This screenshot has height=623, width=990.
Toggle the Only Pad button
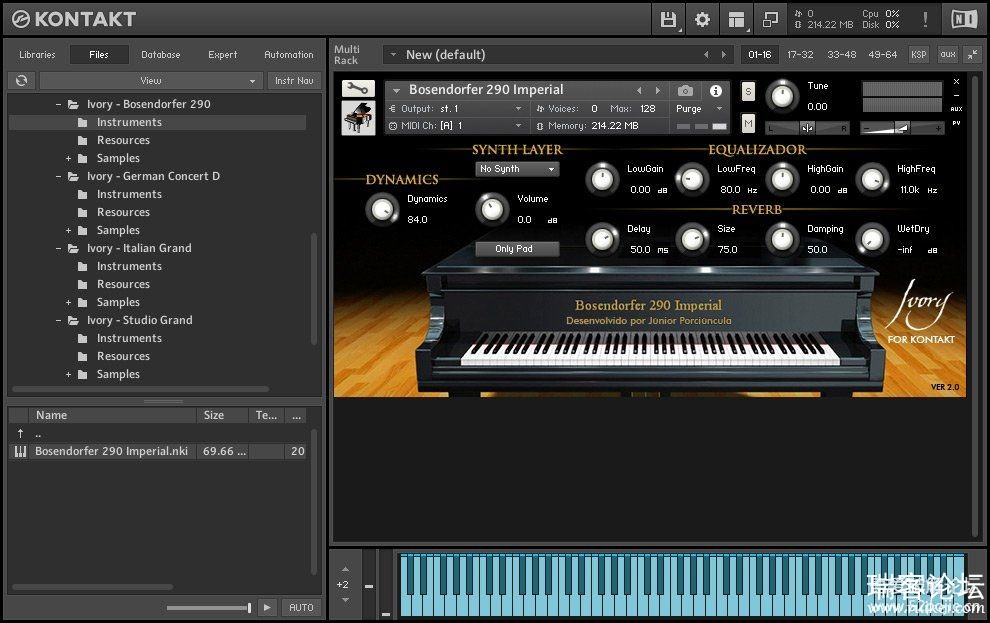pos(514,249)
